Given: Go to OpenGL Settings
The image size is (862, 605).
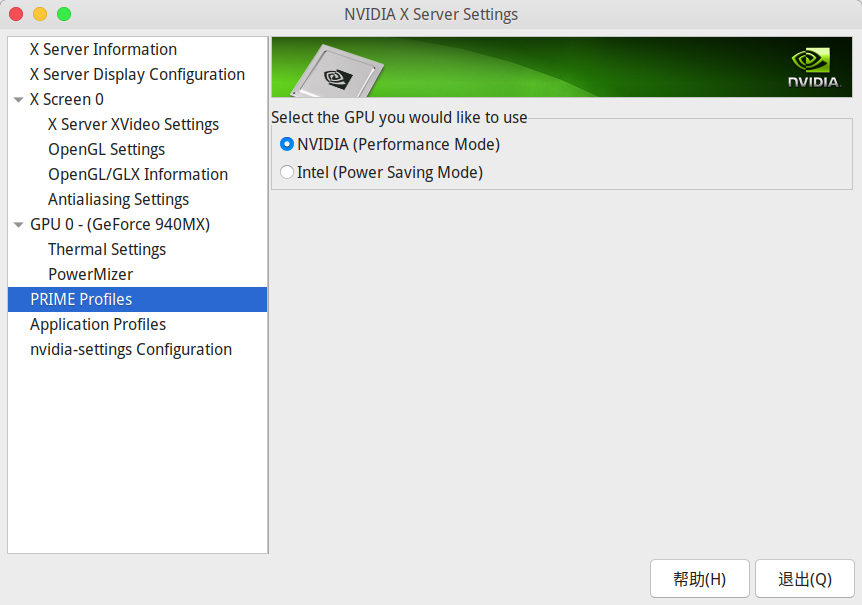Looking at the screenshot, I should 106,149.
